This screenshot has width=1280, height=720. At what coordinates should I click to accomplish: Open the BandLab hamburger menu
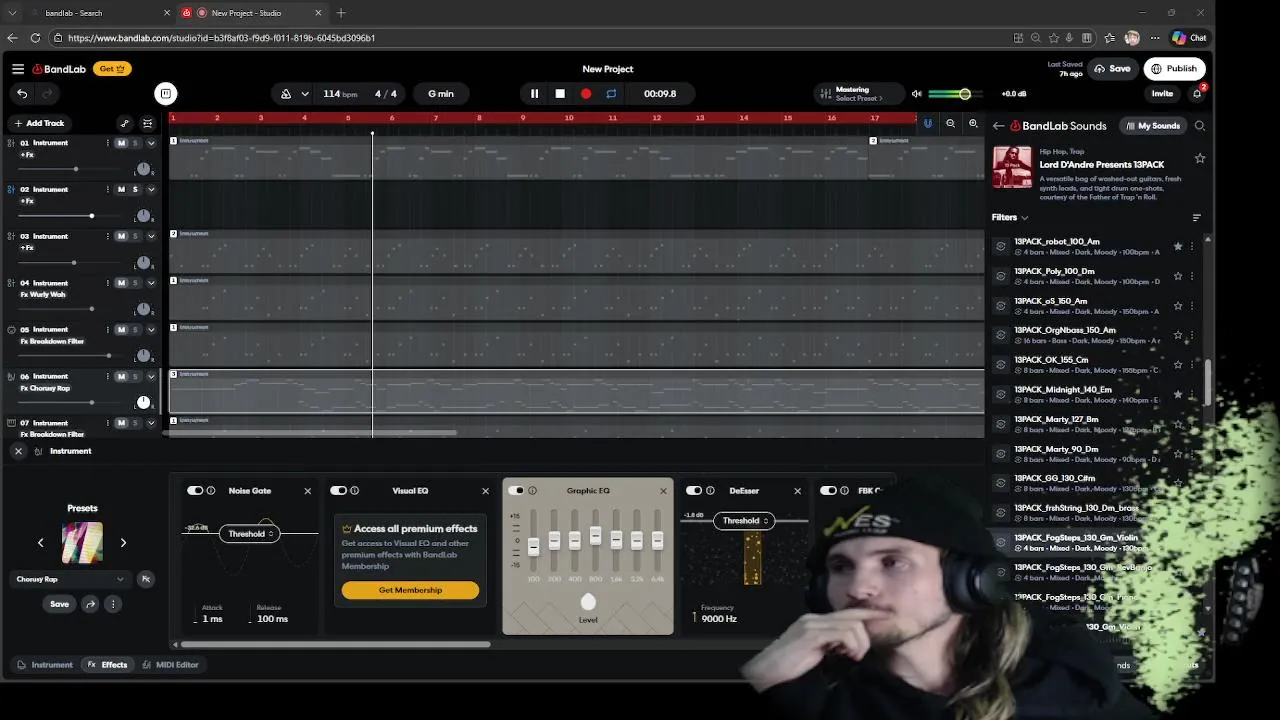18,69
